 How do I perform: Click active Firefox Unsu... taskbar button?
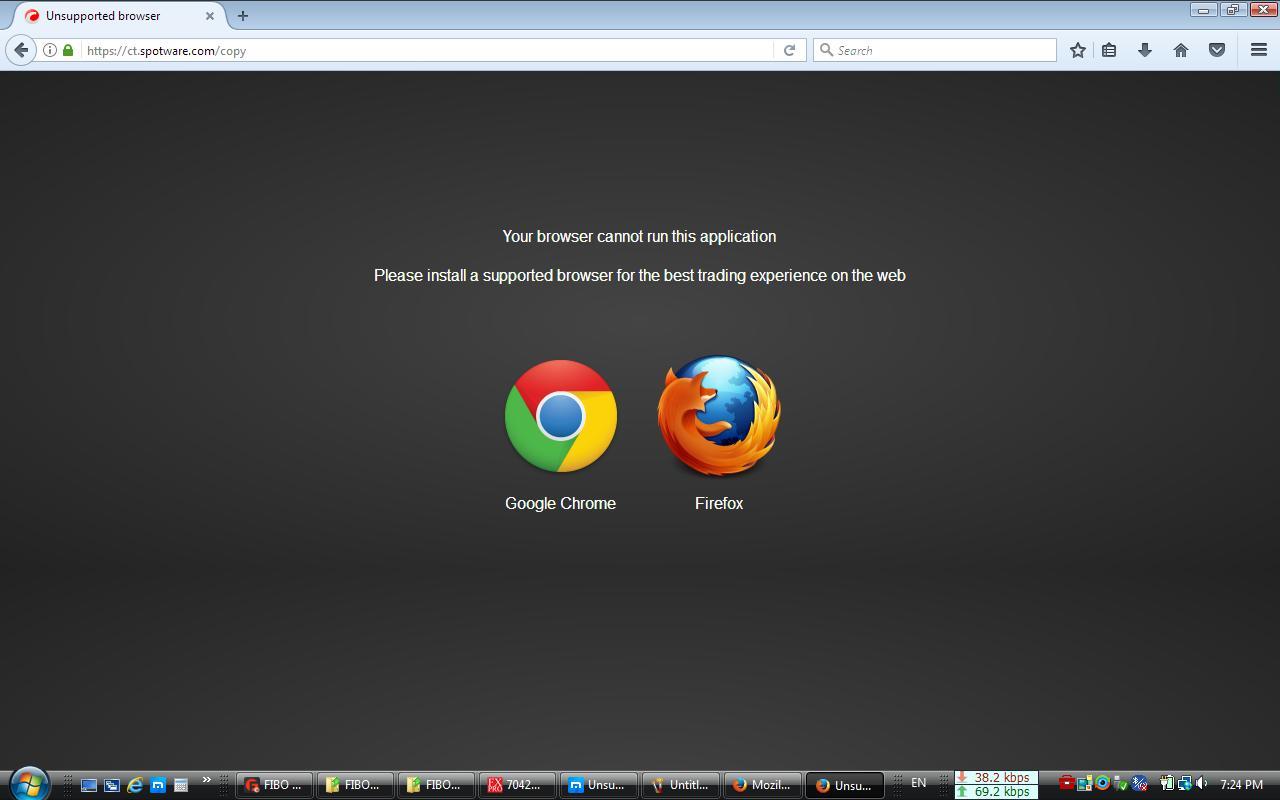click(x=844, y=785)
